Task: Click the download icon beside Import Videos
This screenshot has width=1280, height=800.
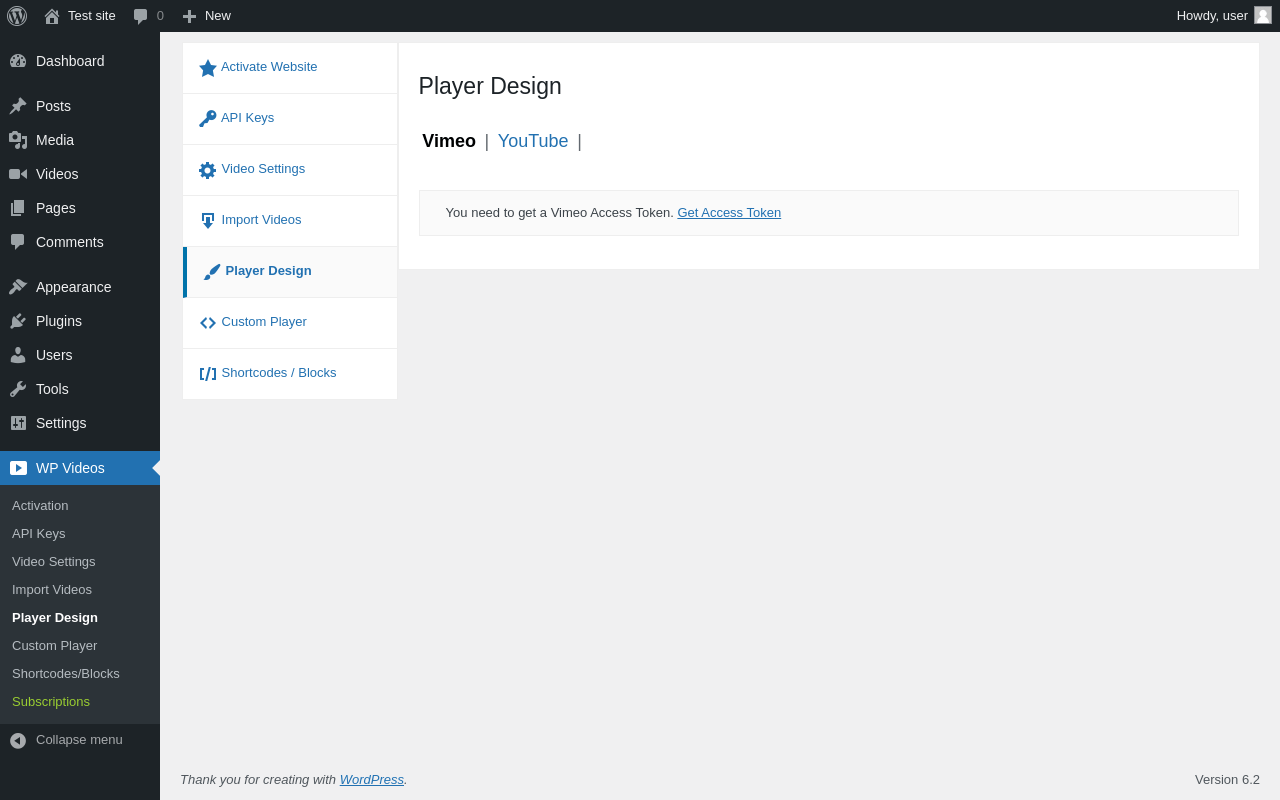Action: 208,221
